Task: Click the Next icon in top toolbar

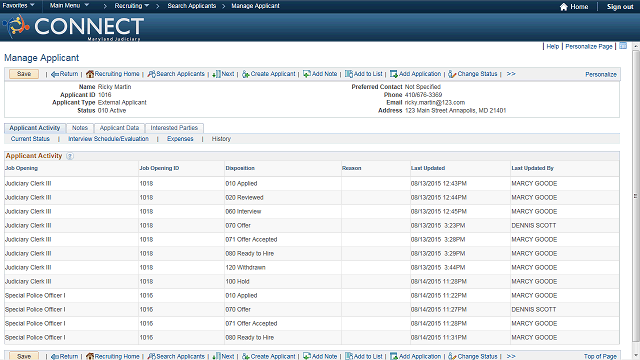Action: pyautogui.click(x=216, y=74)
